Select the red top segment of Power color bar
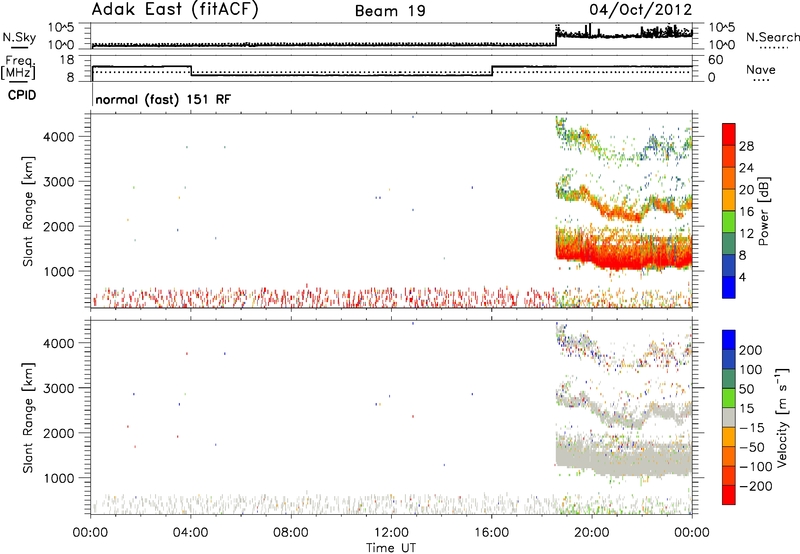 (x=729, y=135)
